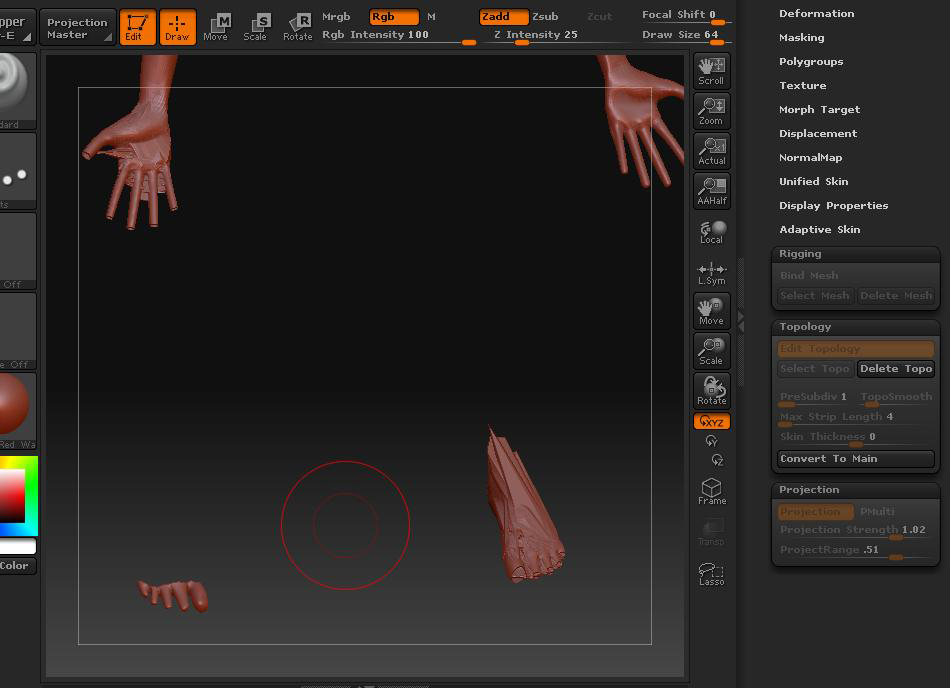Click the Lasso selection icon
This screenshot has height=688, width=950.
coord(711,572)
